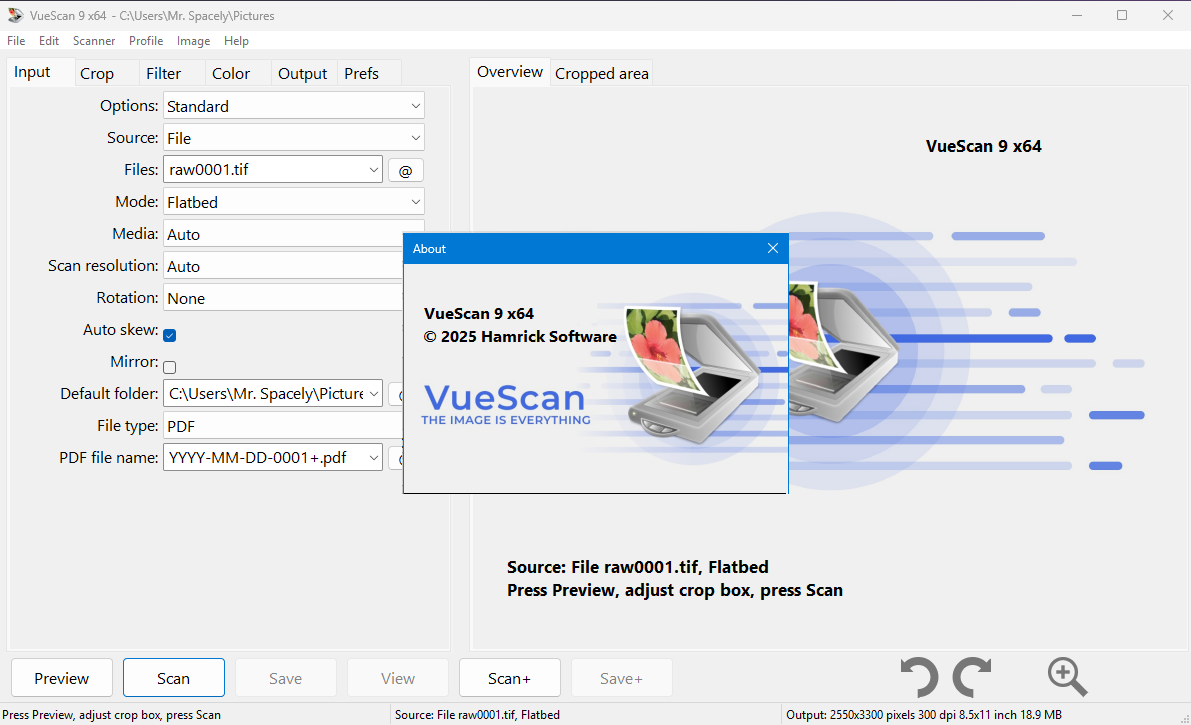Open the Scanner menu
This screenshot has height=725, width=1191.
click(x=94, y=41)
